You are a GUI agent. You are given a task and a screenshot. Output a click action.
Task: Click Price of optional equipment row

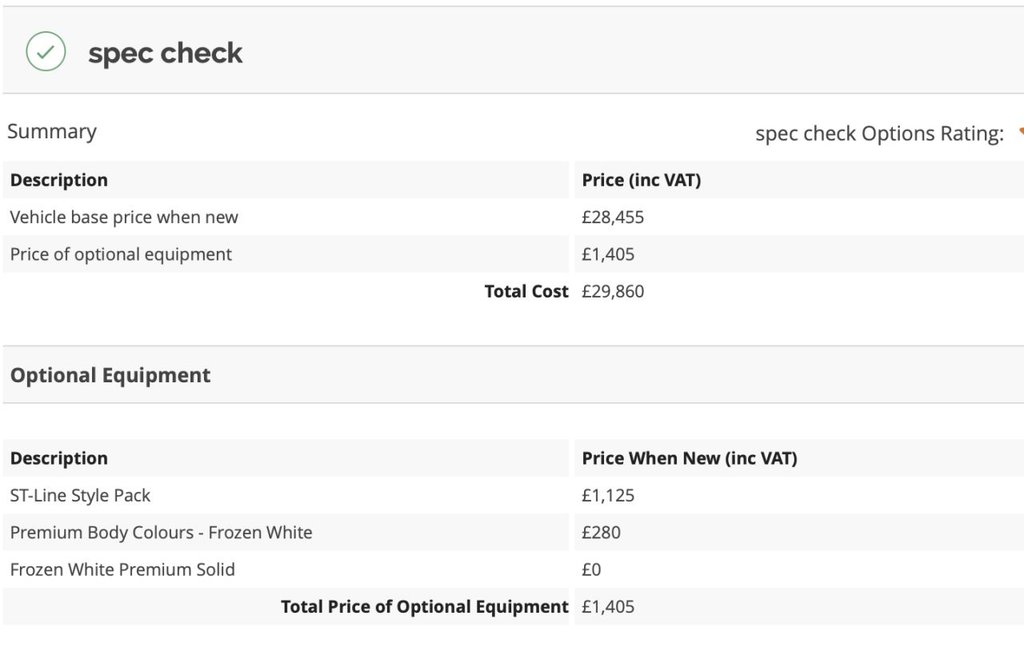pyautogui.click(x=121, y=254)
